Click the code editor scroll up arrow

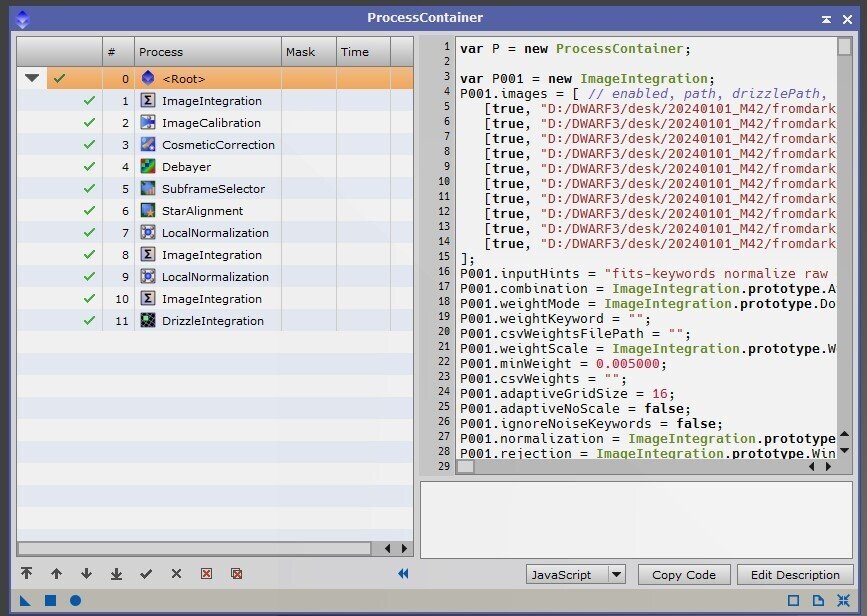coord(844,434)
